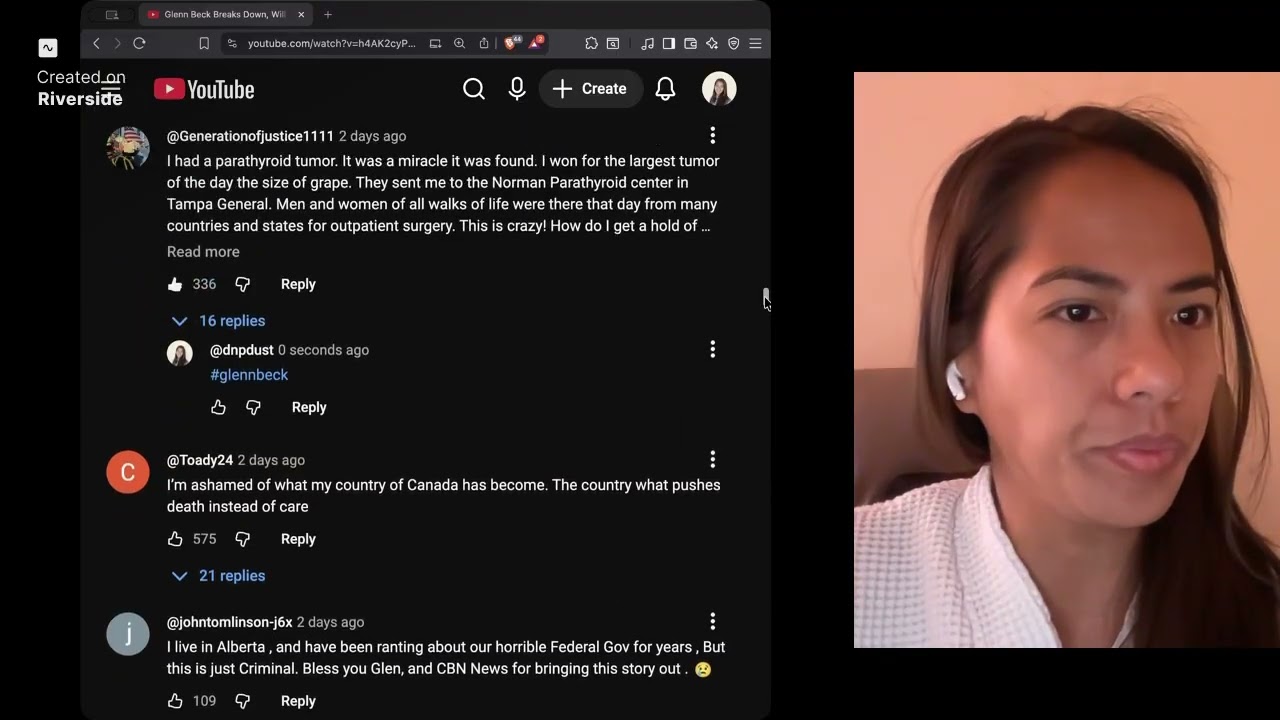Screen dimensions: 1280x720
Task: Open the Brave VPN shield icon
Action: [734, 43]
